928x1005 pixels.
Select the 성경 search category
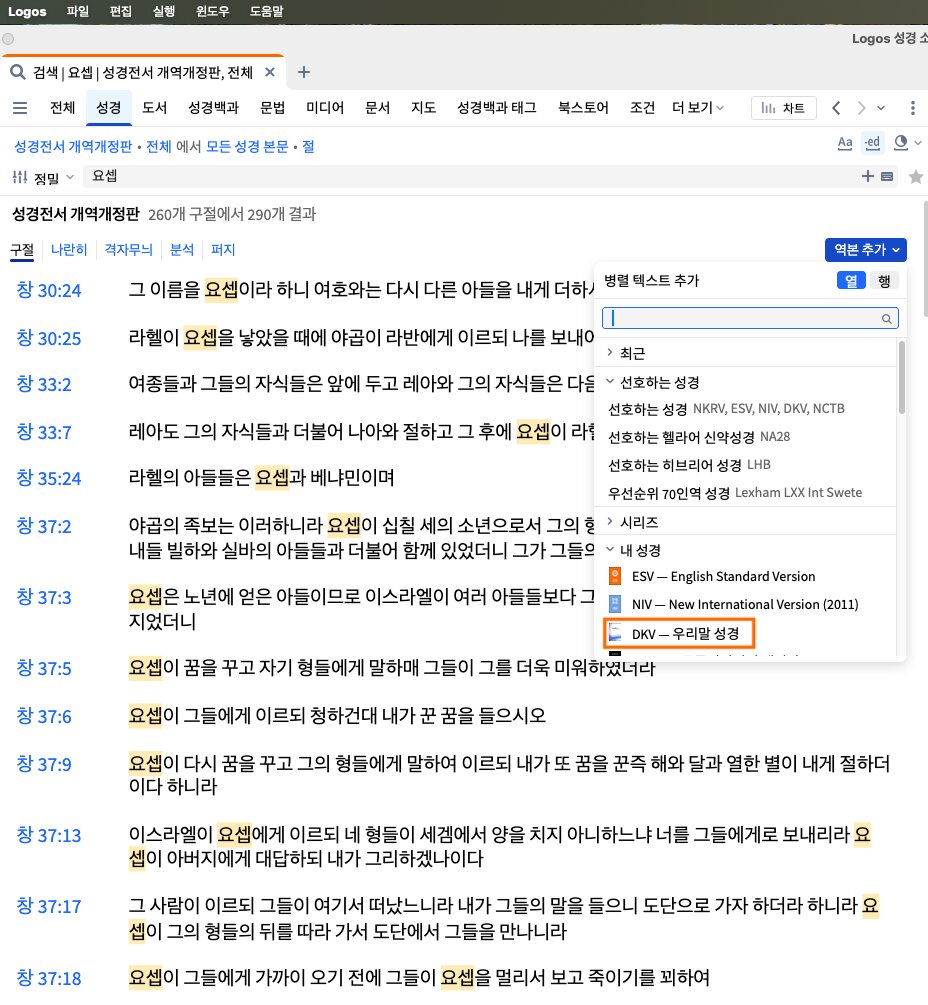[108, 108]
